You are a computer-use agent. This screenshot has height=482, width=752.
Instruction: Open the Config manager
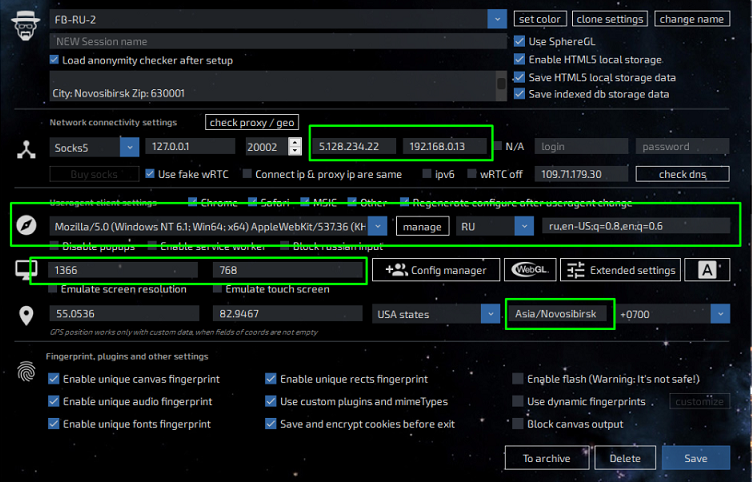pyautogui.click(x=436, y=270)
